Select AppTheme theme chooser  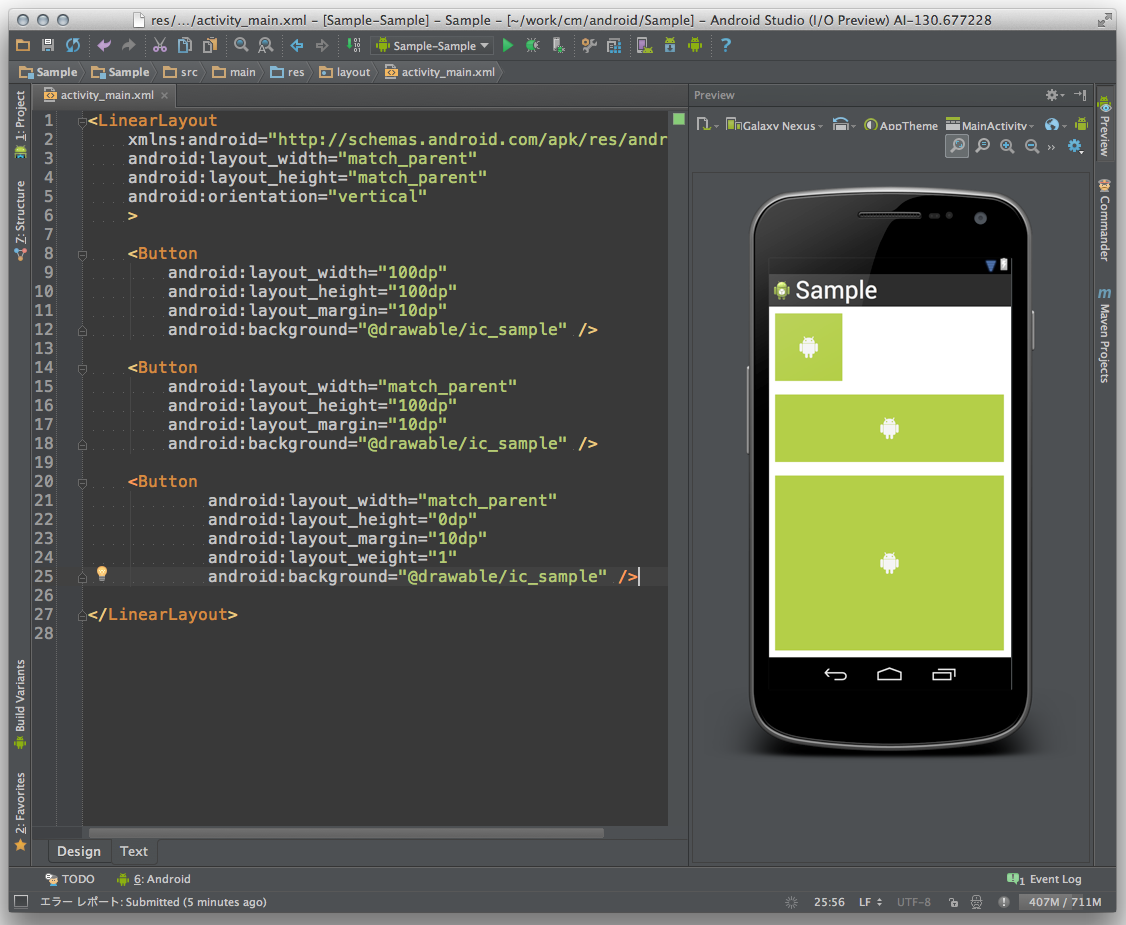point(901,125)
